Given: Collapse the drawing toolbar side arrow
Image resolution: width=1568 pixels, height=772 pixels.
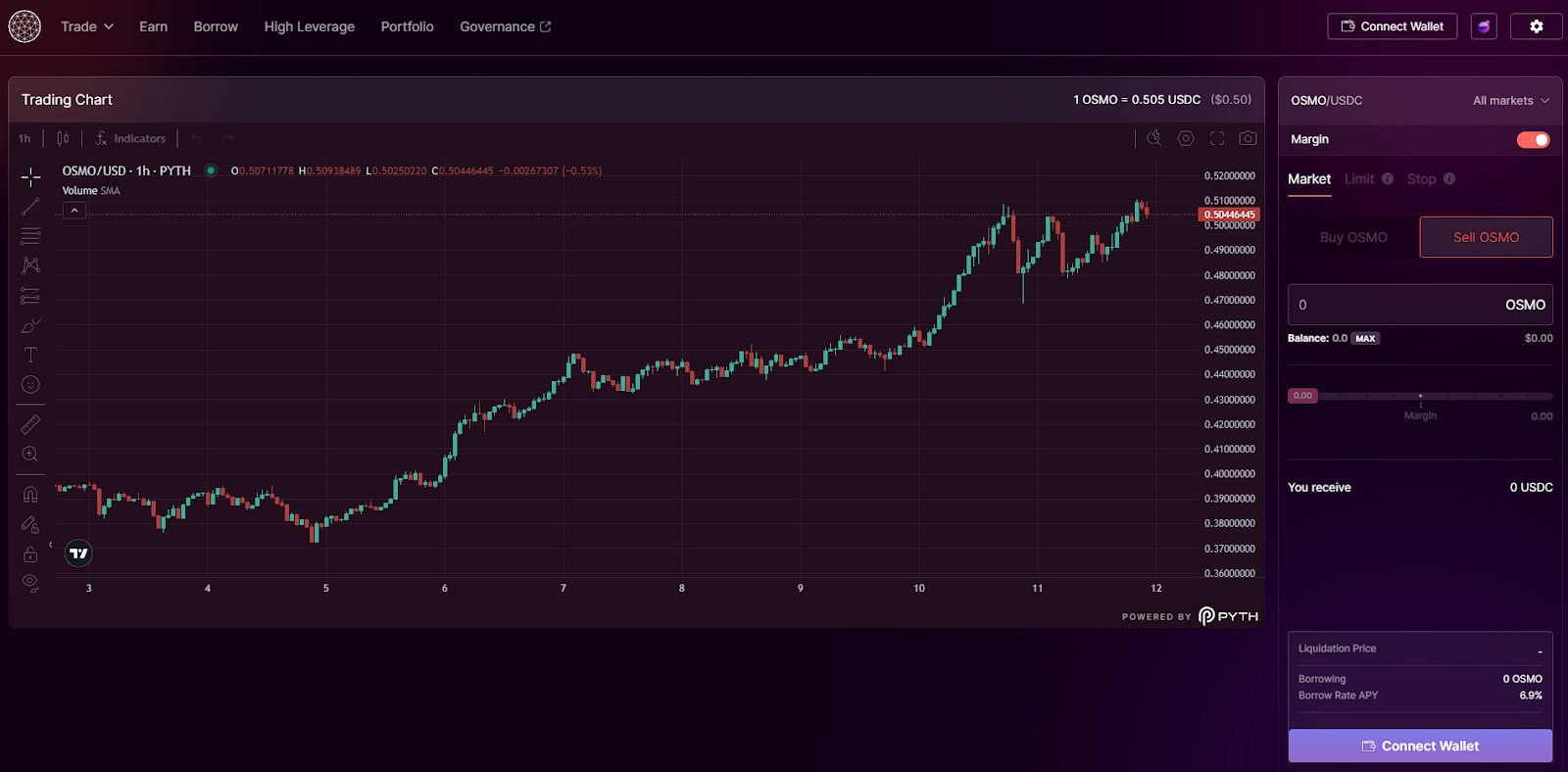Looking at the screenshot, I should pyautogui.click(x=51, y=545).
